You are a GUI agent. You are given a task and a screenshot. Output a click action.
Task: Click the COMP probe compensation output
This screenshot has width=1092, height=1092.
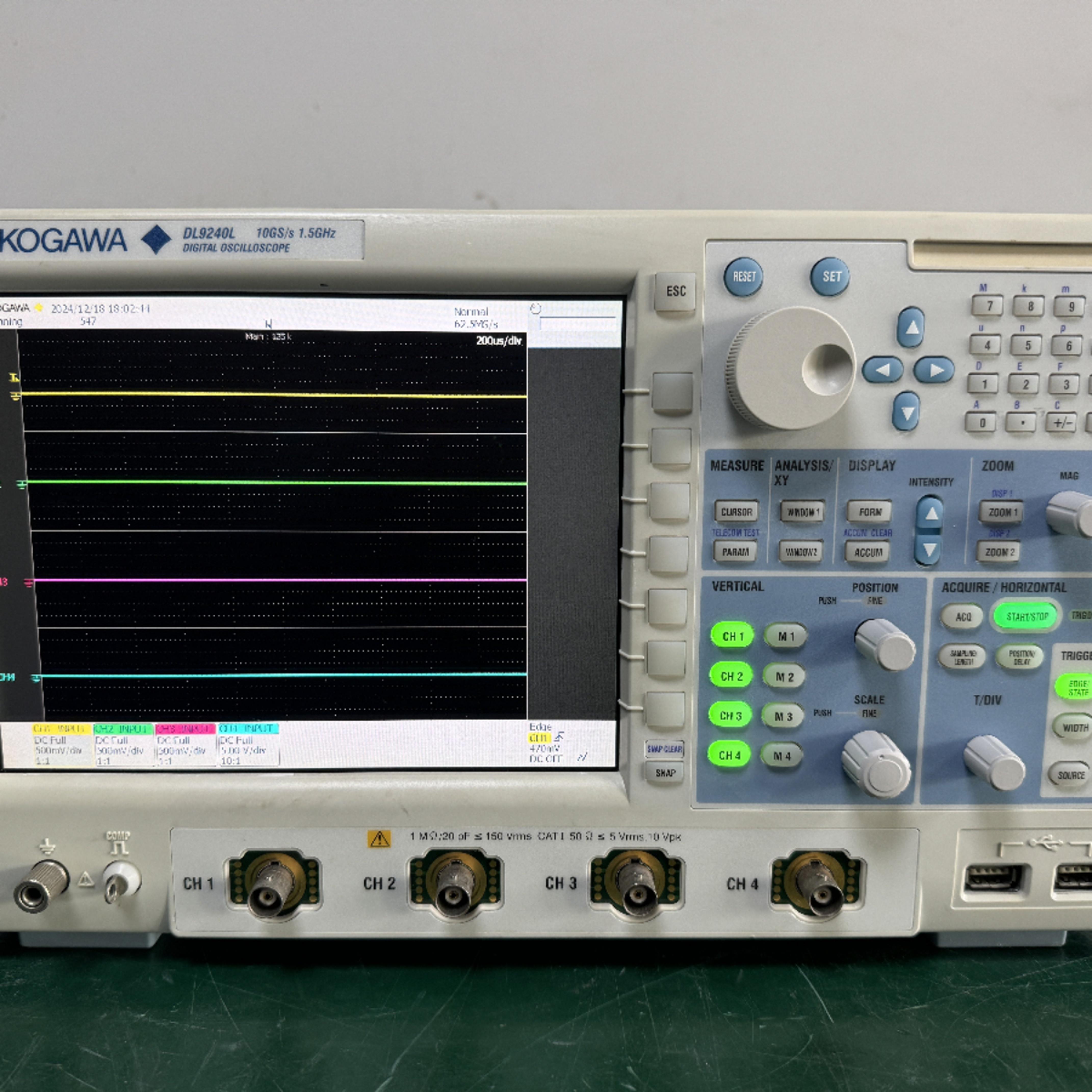click(122, 882)
